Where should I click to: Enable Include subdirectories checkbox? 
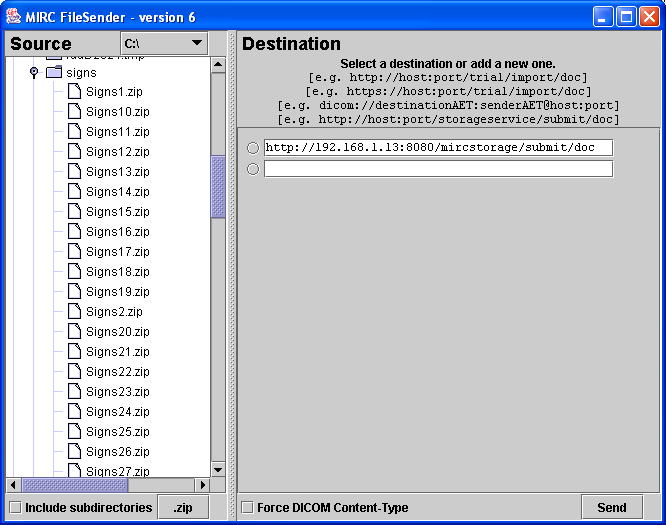coord(16,507)
